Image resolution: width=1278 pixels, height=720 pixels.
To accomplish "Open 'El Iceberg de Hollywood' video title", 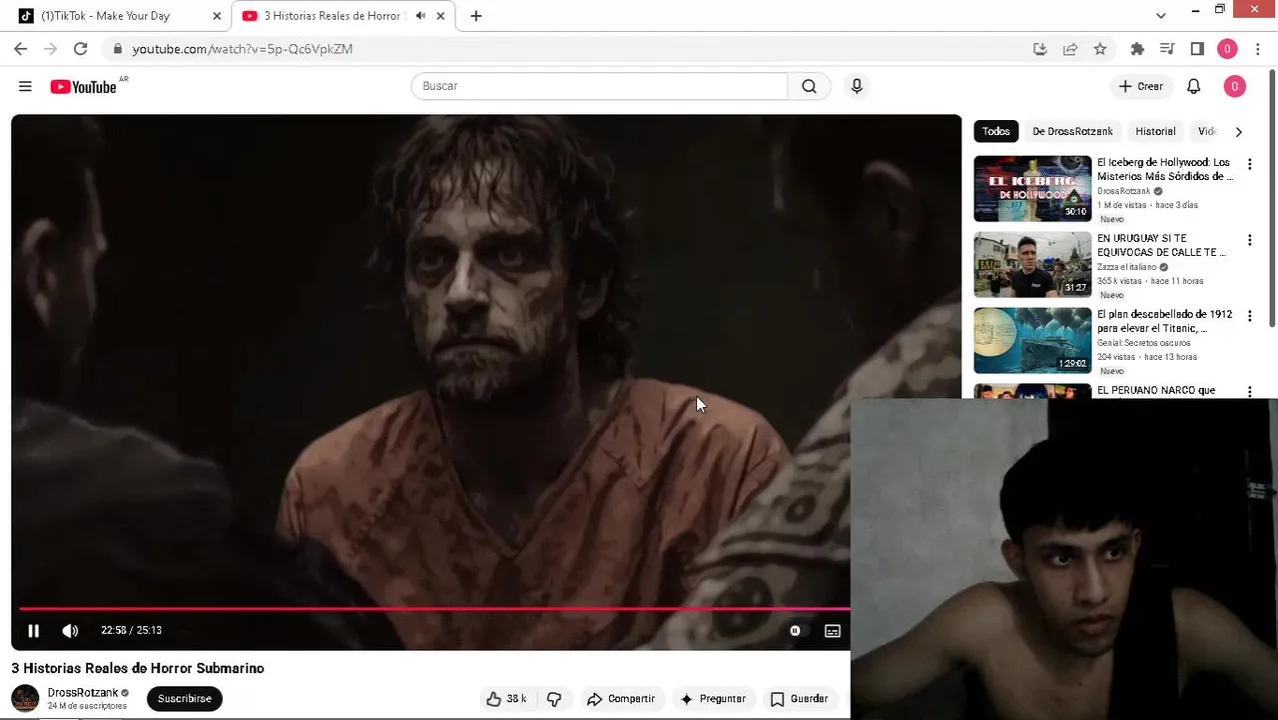I will pyautogui.click(x=1165, y=169).
